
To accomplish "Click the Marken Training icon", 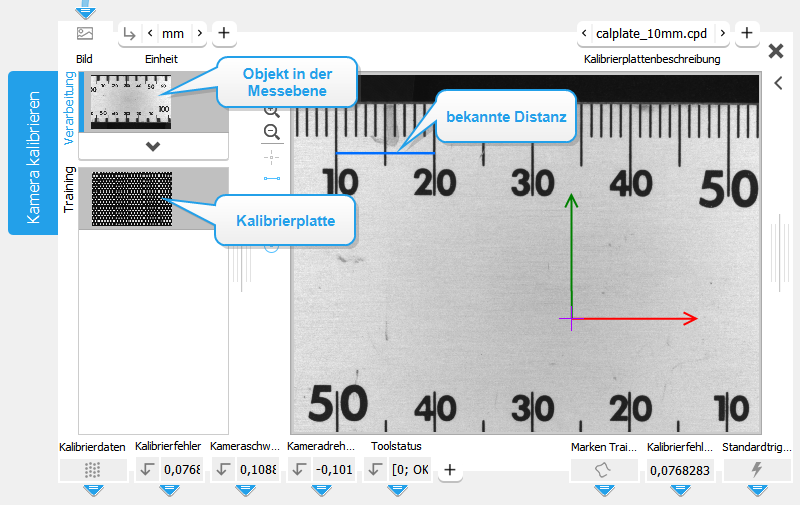I will point(603,469).
